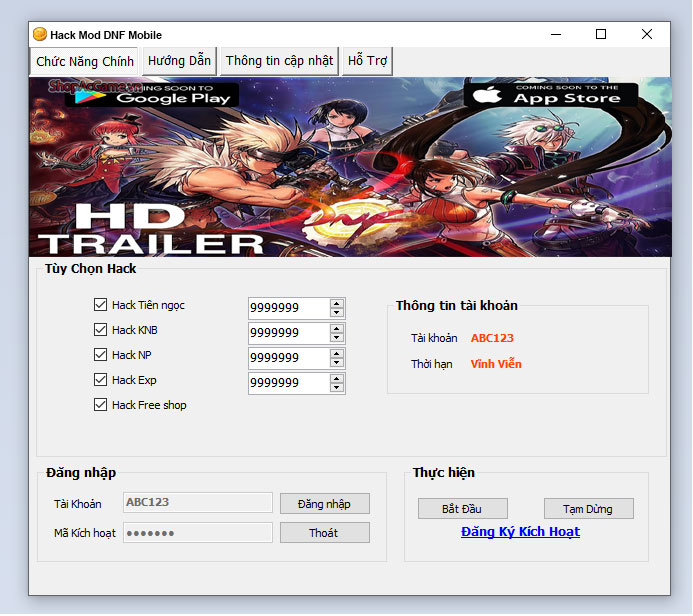Uncheck the Hack Tiên ngọc checkbox
Viewport: 693px width, 616px height.
(100, 304)
